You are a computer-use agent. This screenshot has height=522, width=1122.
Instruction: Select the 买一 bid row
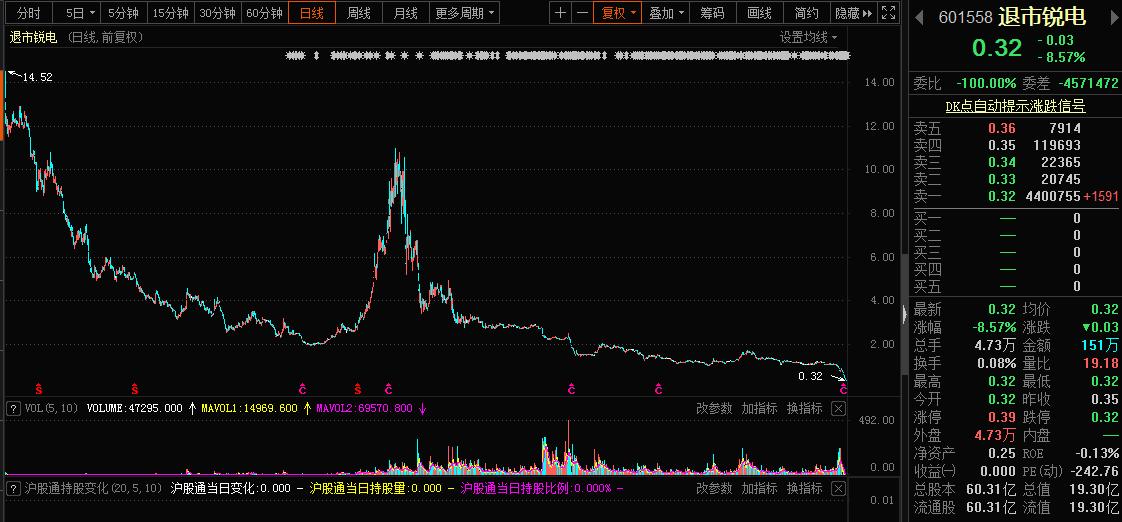point(1015,218)
